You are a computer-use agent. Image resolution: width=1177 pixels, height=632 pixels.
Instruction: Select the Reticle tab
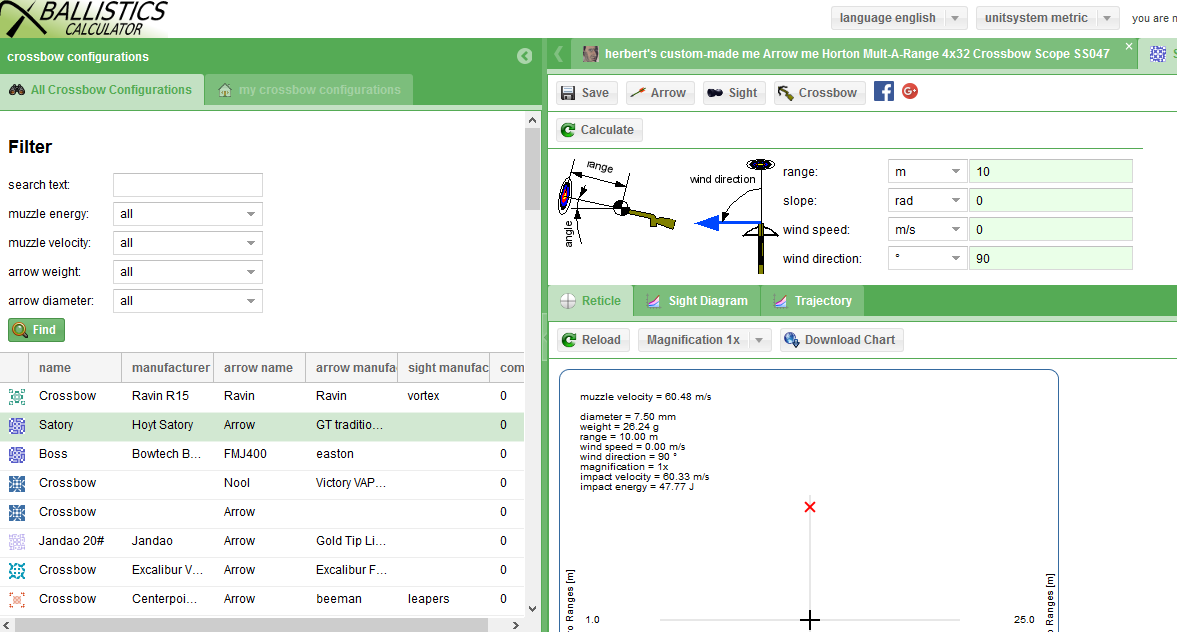click(591, 301)
